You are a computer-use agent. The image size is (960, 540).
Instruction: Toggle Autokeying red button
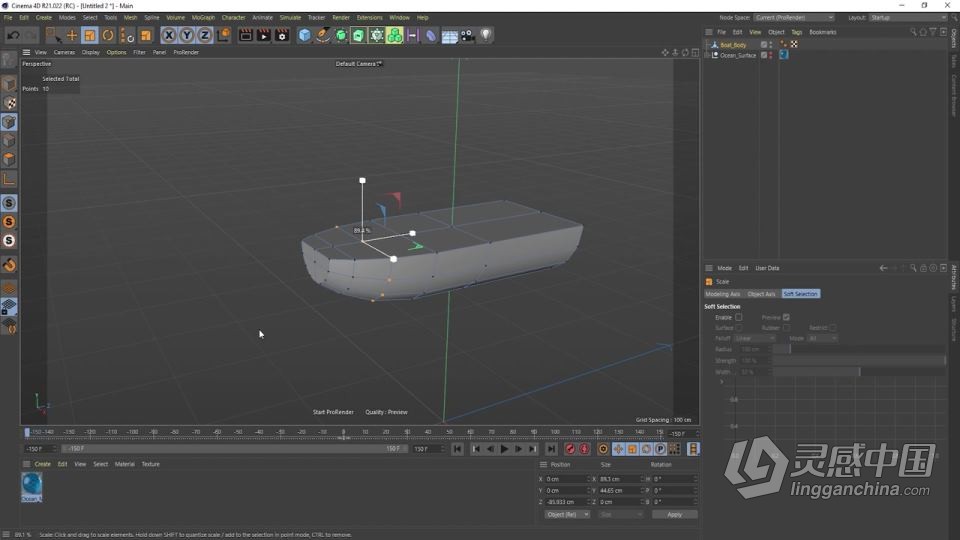[584, 449]
